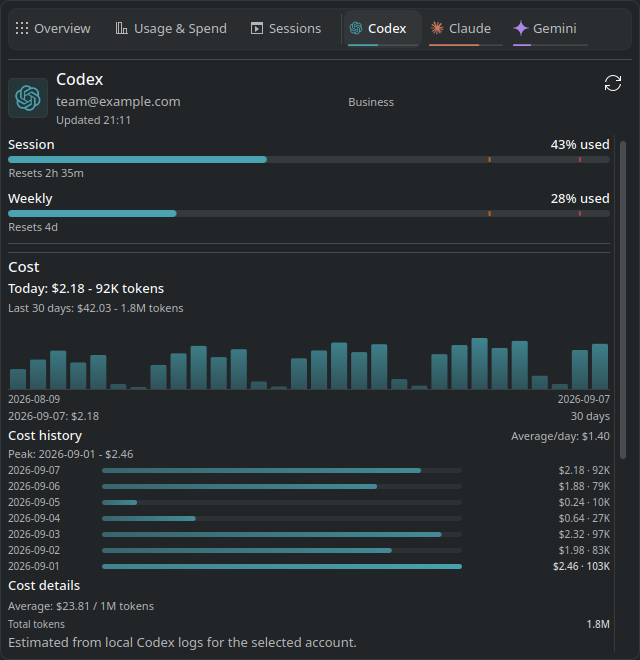
Task: Click the Overview grid icon
Action: pos(22,29)
